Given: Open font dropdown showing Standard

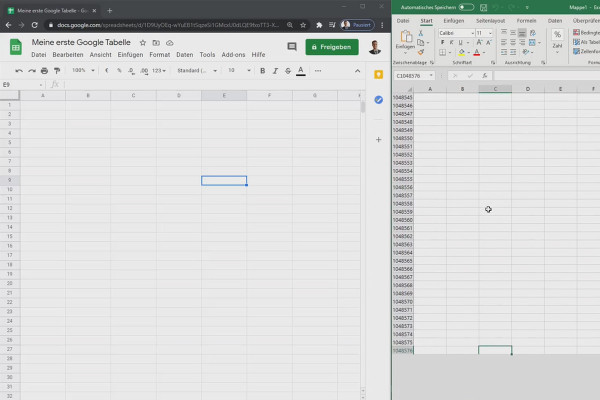Looking at the screenshot, I should pos(197,71).
